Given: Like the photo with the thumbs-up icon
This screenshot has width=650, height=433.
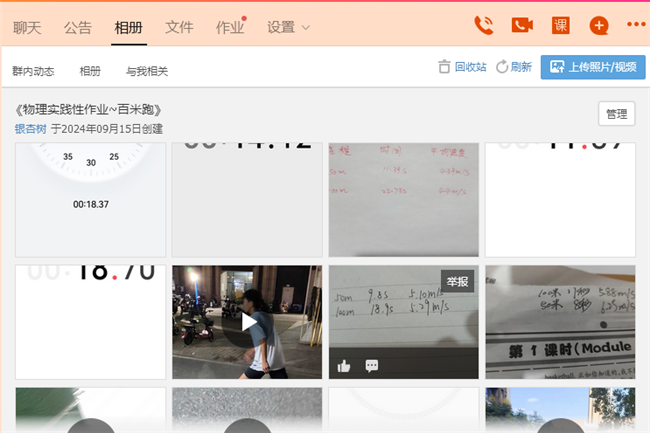Looking at the screenshot, I should coord(344,366).
